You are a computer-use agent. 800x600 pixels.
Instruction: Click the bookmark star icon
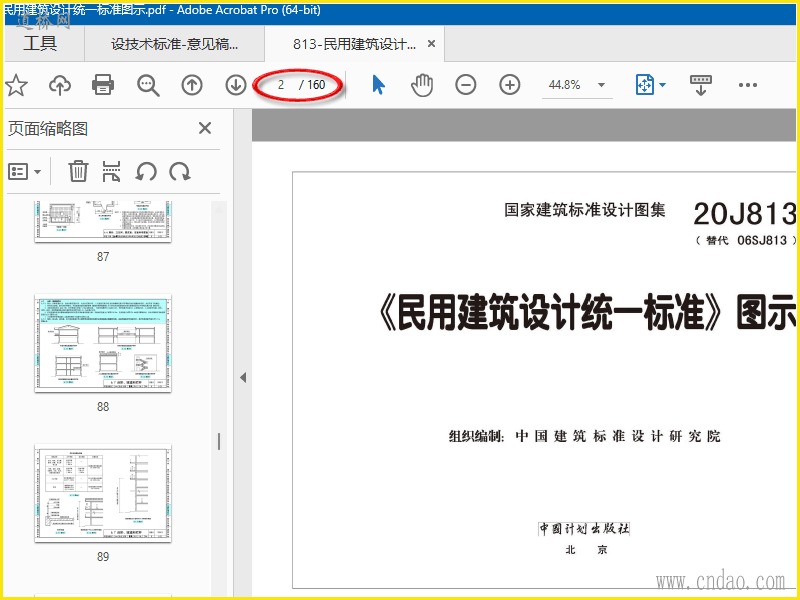point(16,85)
